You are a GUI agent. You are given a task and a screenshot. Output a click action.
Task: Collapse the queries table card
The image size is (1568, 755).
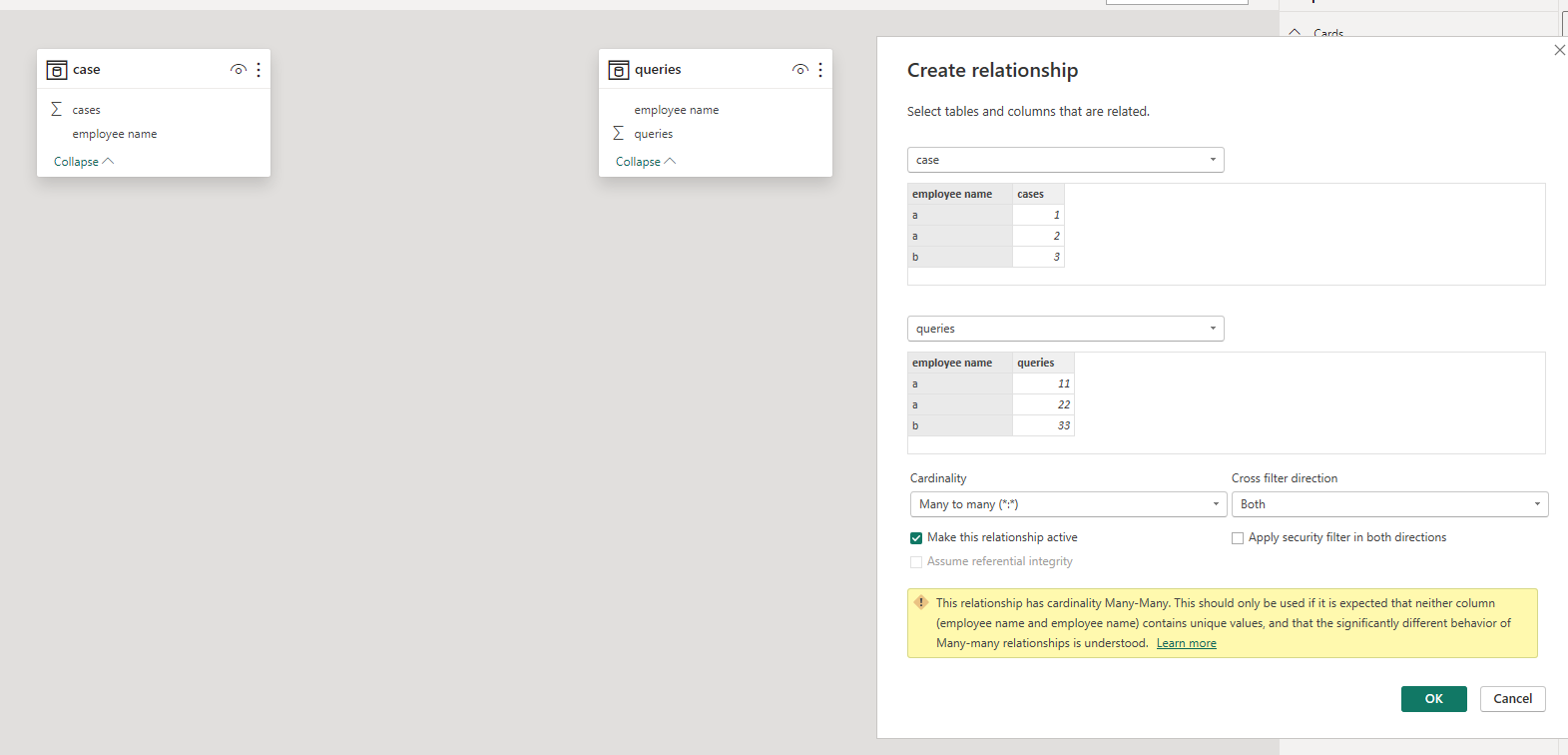[646, 162]
